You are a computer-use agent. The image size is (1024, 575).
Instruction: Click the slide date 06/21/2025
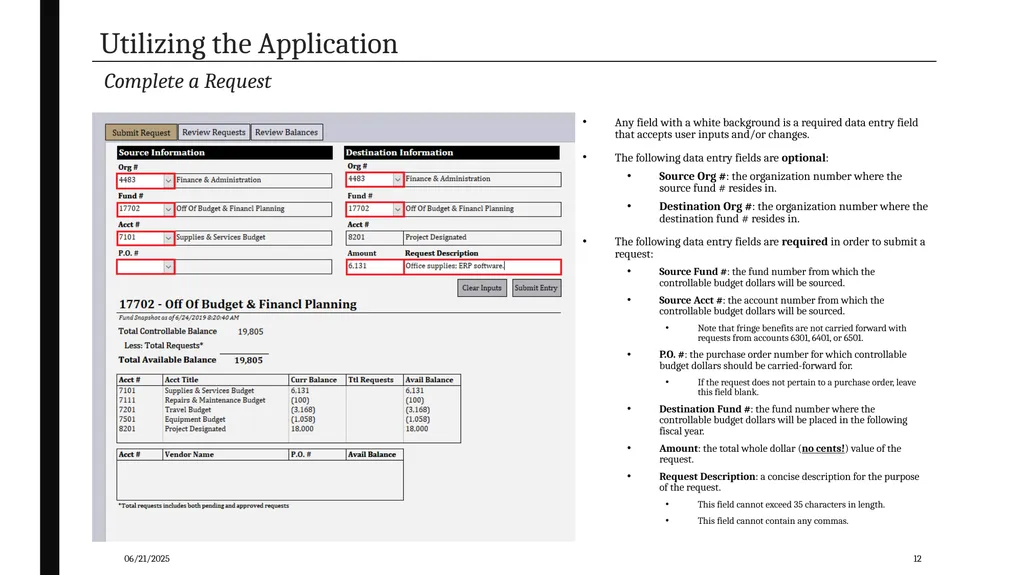147,559
